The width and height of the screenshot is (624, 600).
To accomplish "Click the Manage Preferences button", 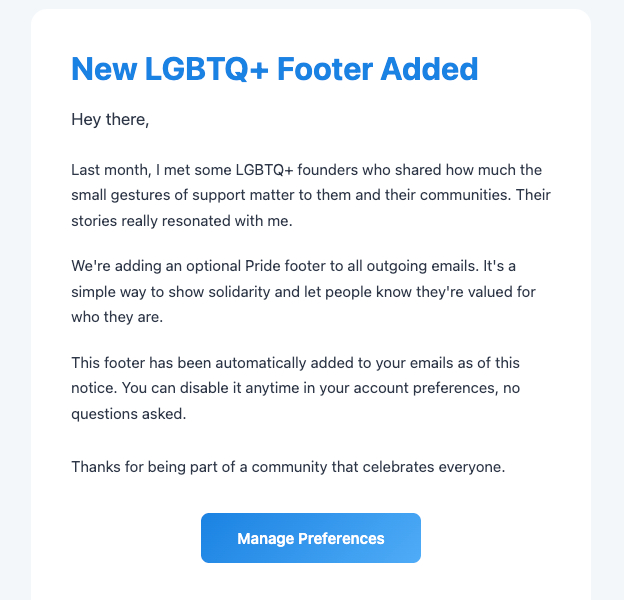I will click(x=310, y=539).
